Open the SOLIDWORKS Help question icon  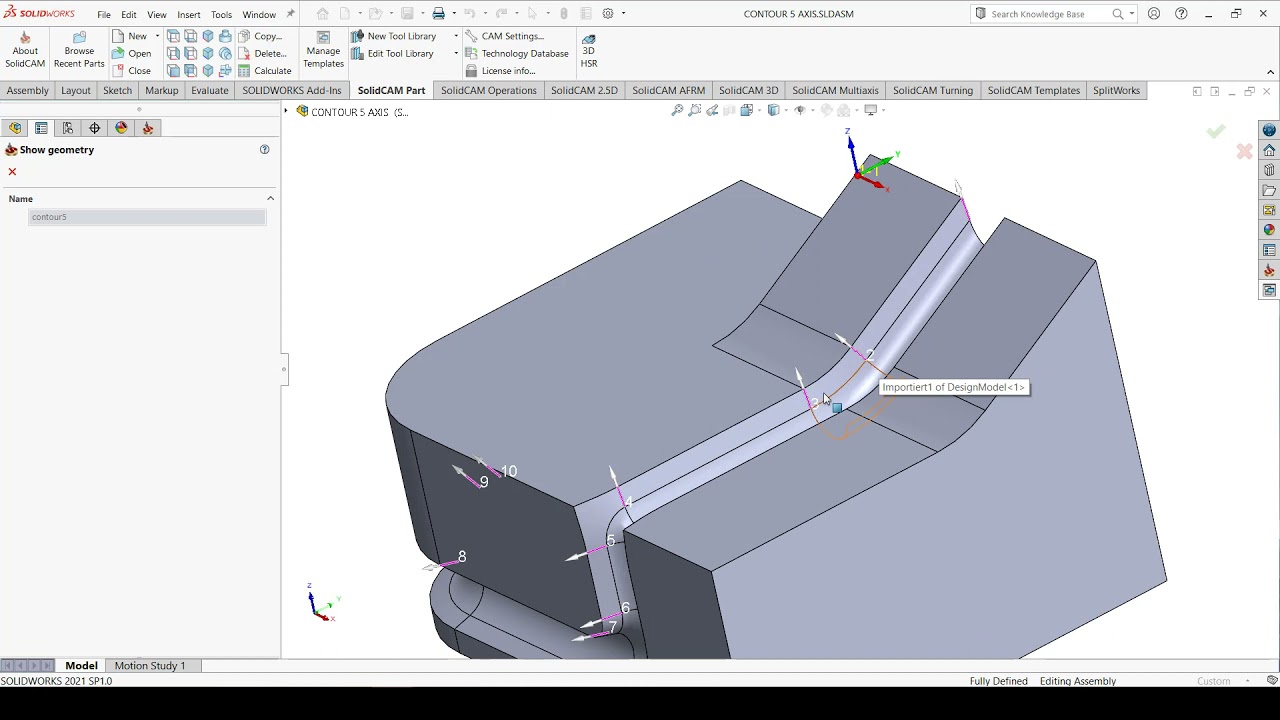1182,14
